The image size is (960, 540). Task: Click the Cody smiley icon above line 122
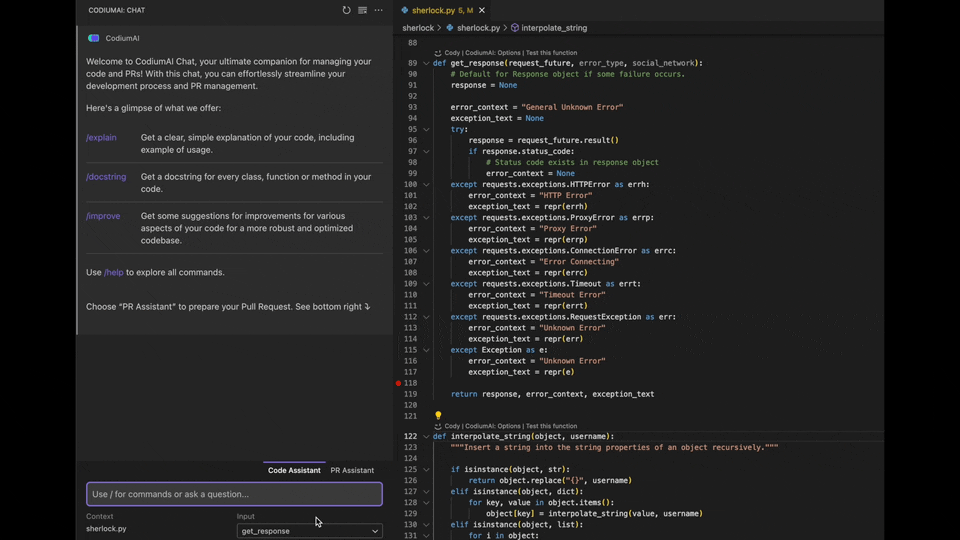point(438,426)
